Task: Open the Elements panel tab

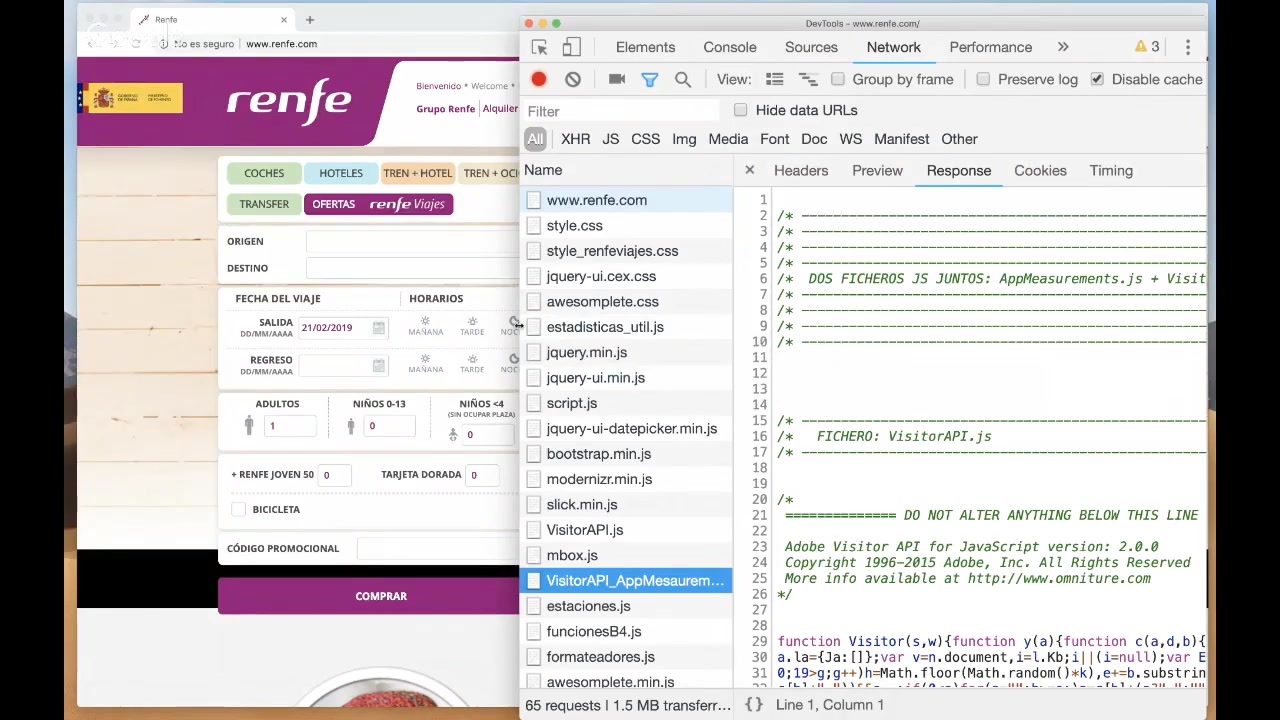Action: point(645,47)
